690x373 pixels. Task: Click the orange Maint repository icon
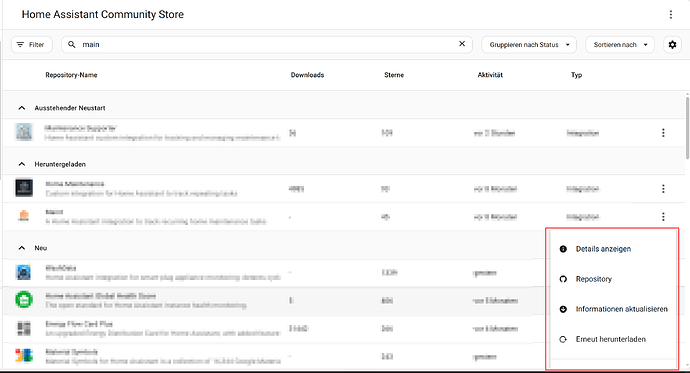(24, 216)
